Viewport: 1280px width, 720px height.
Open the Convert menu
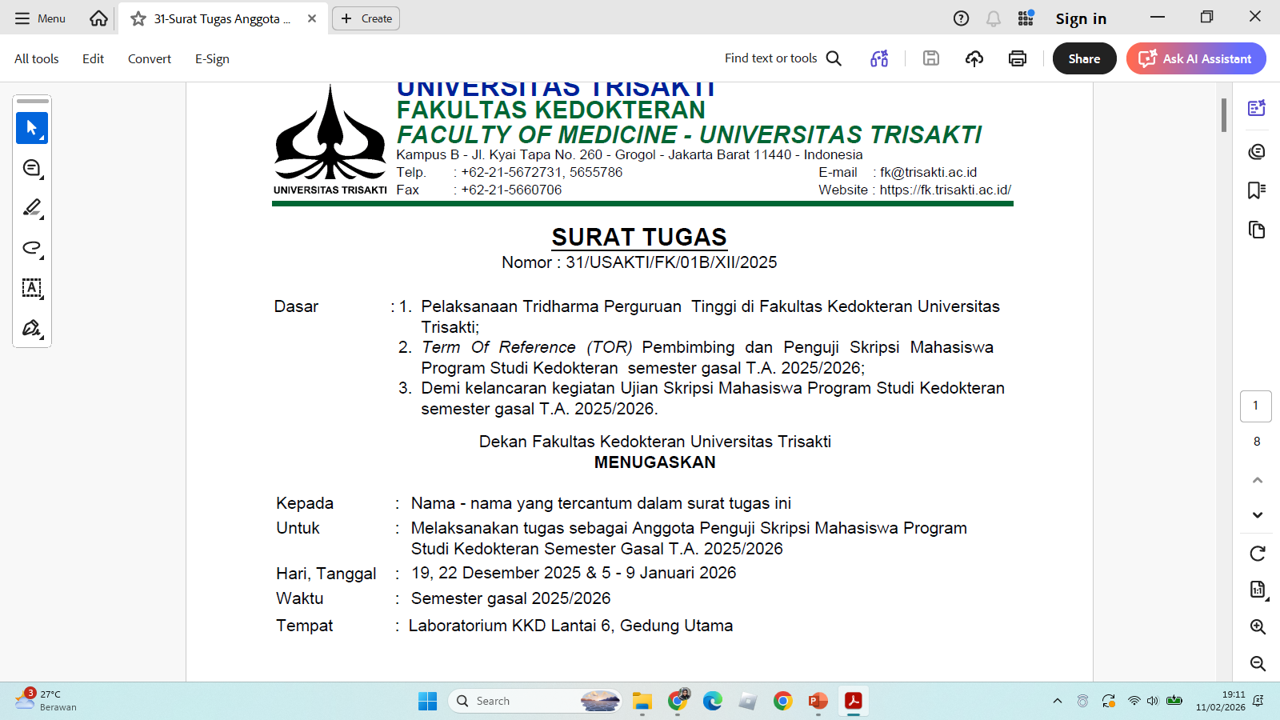[x=149, y=59]
